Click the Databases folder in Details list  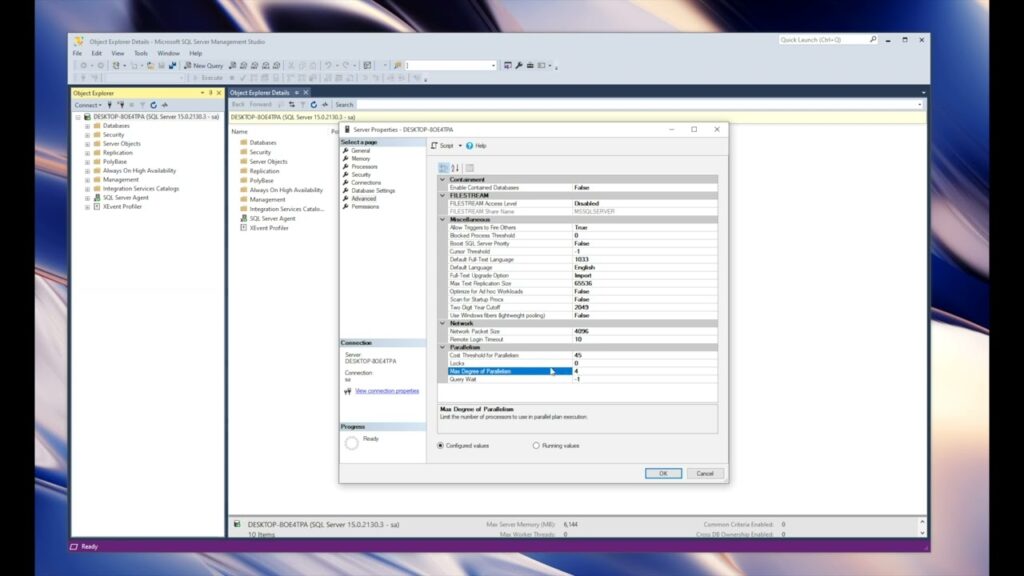263,142
